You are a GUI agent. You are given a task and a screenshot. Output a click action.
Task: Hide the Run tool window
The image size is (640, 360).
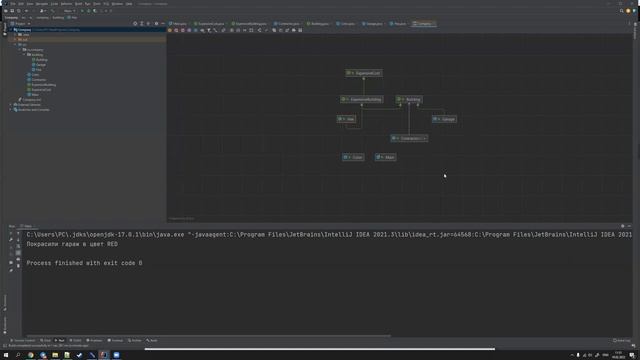tap(629, 226)
